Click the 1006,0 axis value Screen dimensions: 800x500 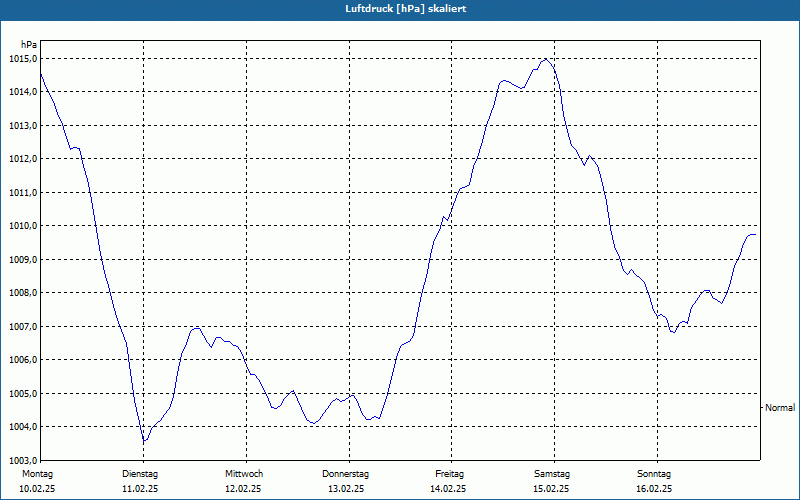pyautogui.click(x=23, y=360)
